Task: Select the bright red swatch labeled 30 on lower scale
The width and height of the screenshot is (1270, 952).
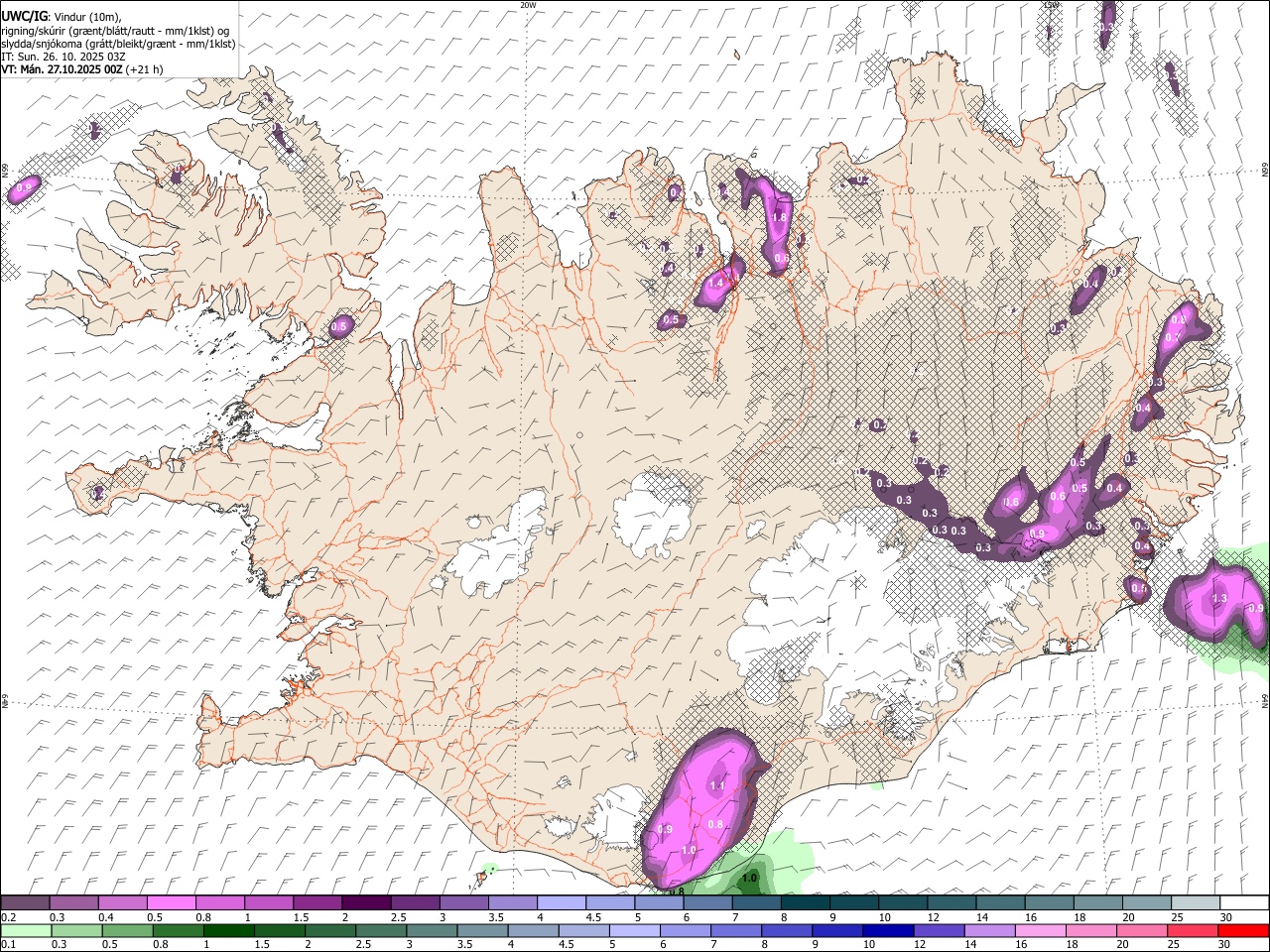Action: (x=1243, y=931)
